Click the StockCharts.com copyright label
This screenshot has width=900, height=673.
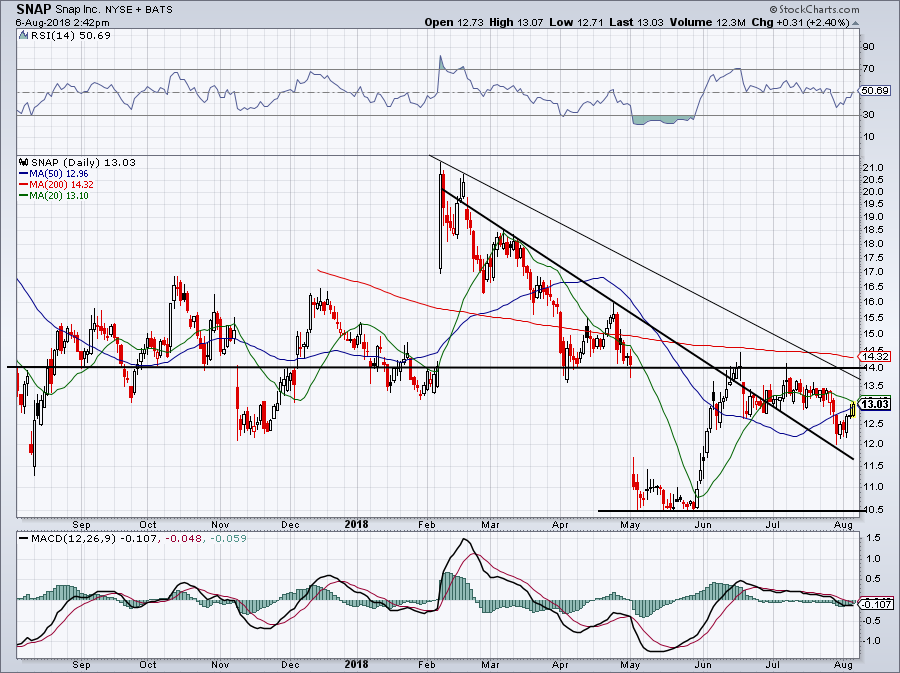point(814,9)
